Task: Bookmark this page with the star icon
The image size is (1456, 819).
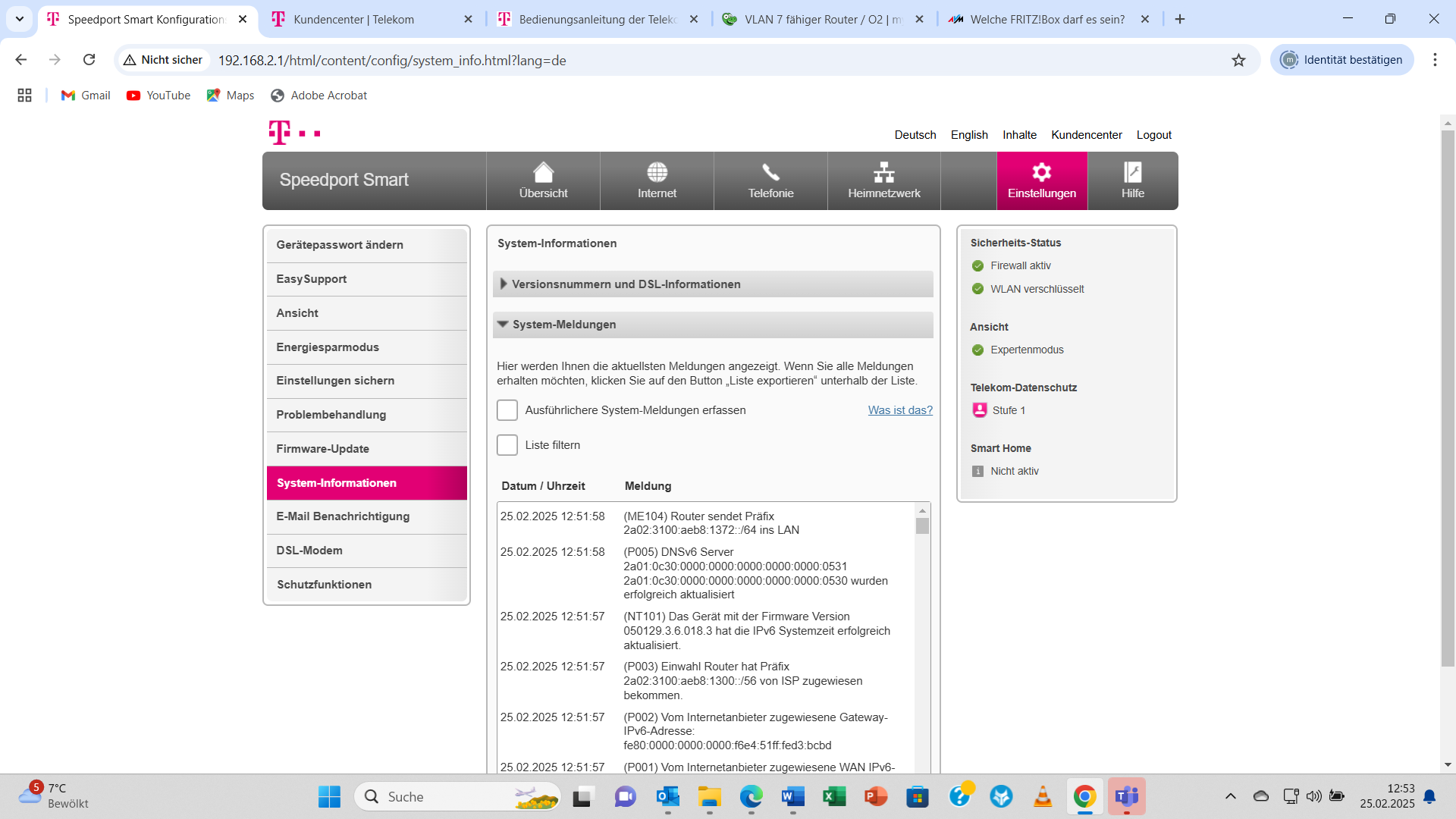Action: tap(1238, 60)
